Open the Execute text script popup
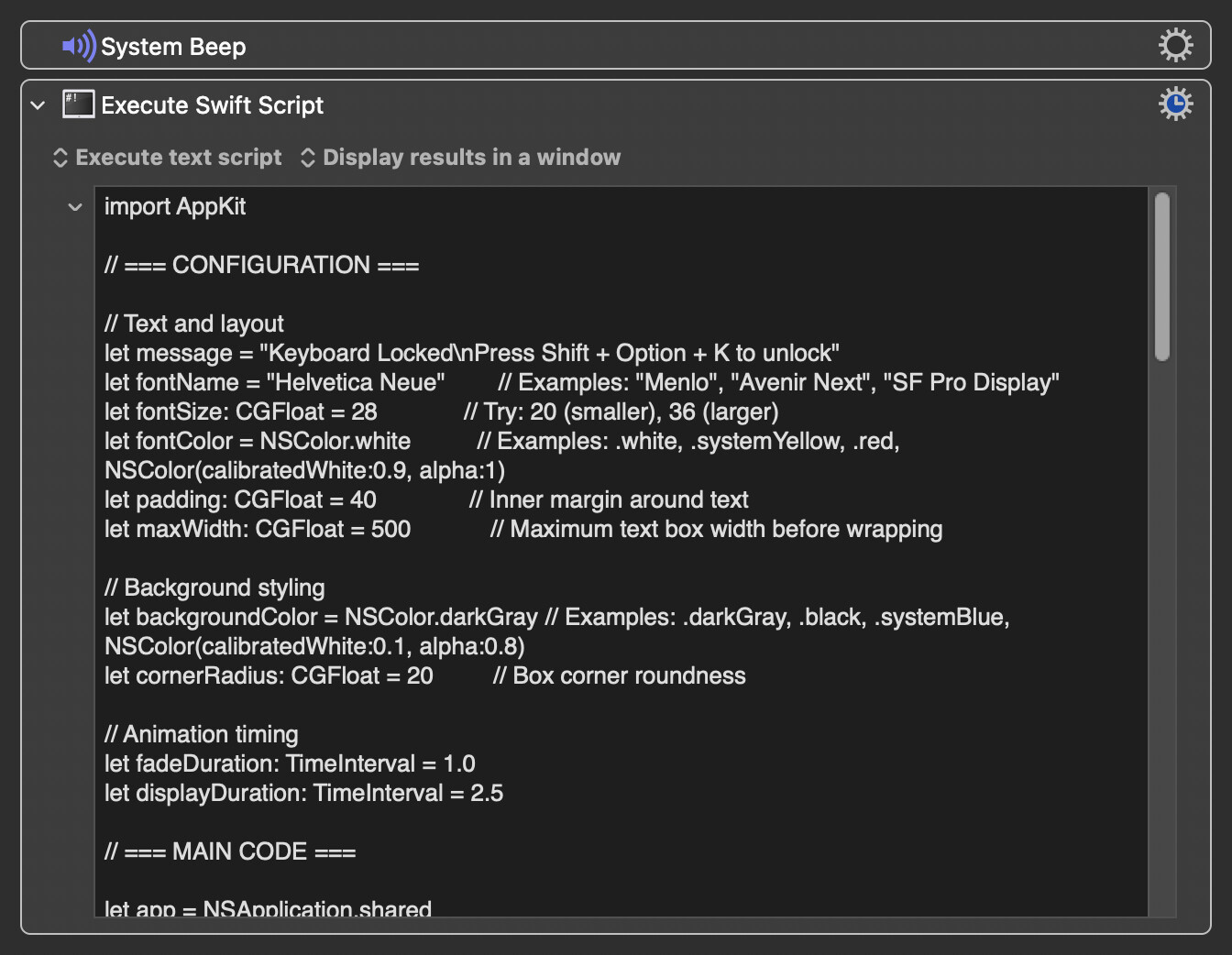Viewport: 1232px width, 955px height. tap(168, 158)
